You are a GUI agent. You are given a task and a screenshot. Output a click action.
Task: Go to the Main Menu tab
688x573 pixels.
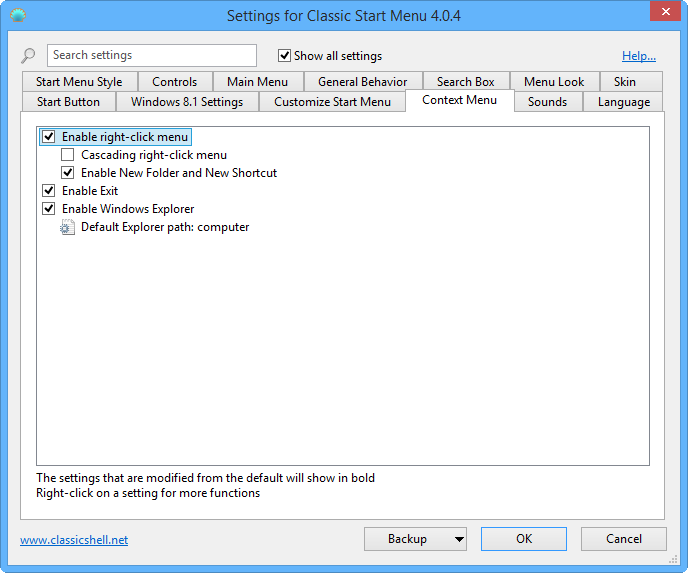click(x=258, y=82)
